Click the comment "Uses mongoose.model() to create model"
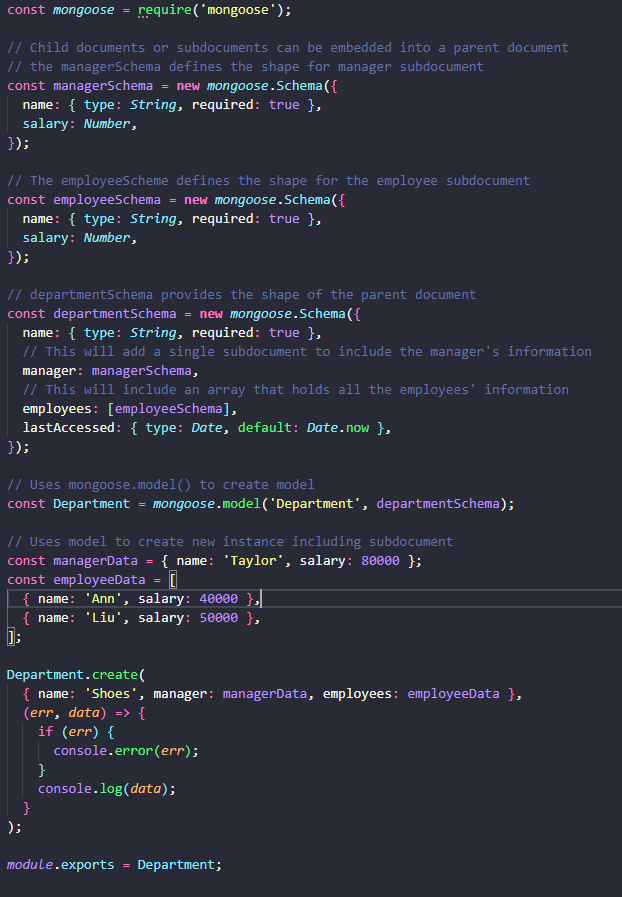Viewport: 622px width, 897px height. point(161,485)
